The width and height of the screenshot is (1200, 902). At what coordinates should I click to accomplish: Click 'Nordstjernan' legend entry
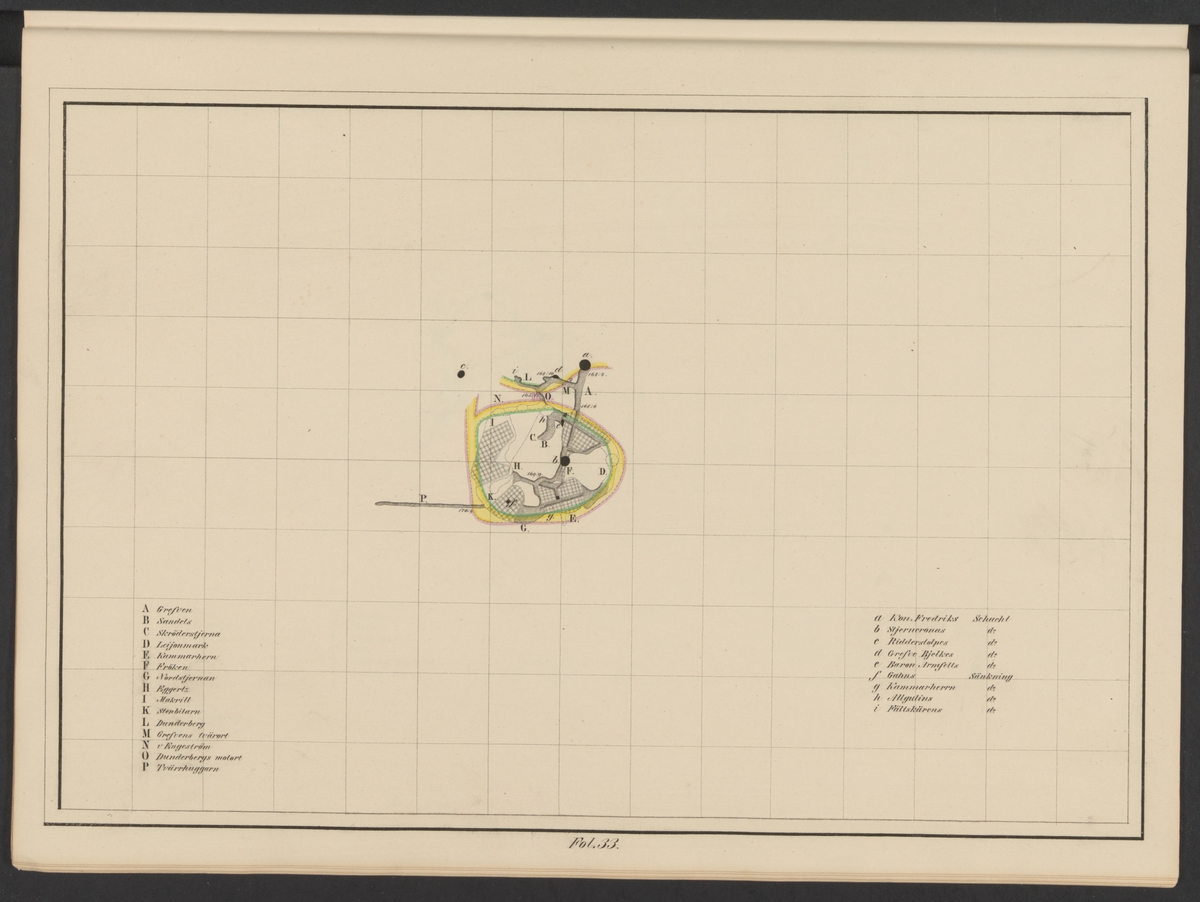click(x=188, y=679)
